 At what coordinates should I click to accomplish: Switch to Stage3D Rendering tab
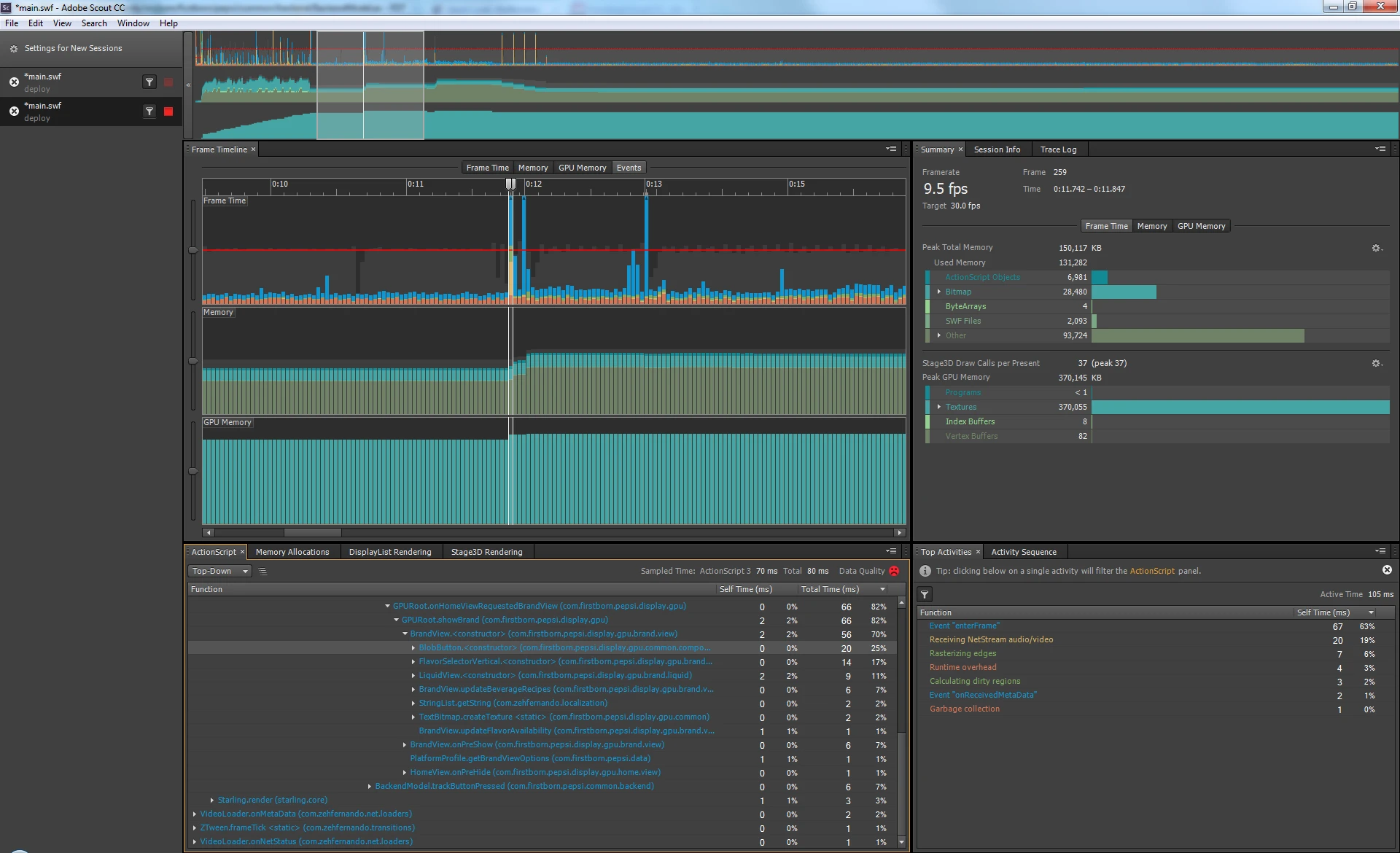tap(486, 552)
